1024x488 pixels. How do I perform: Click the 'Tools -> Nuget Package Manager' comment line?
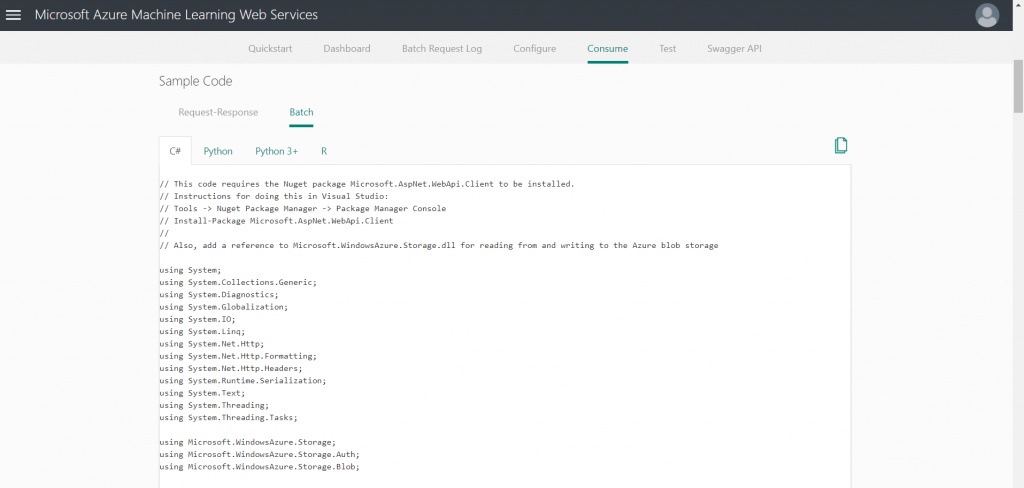(302, 208)
